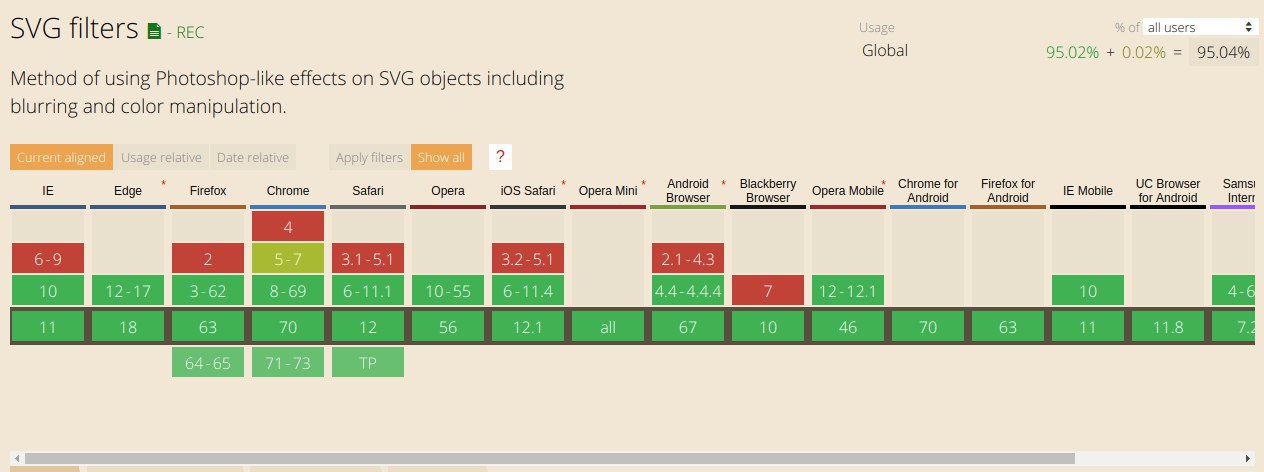This screenshot has width=1264, height=472.
Task: Click the iOS Safari 3.2-5.1 cell
Action: (528, 259)
